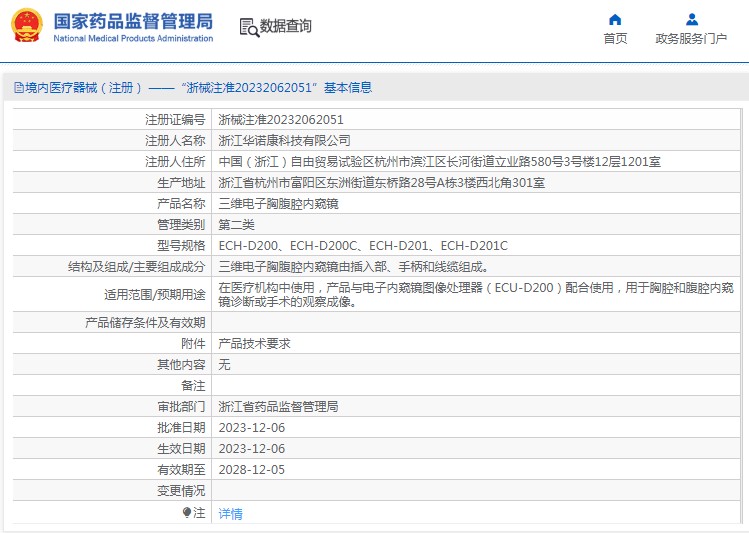Click the 审批部门 label
The width and height of the screenshot is (749, 533).
pos(181,406)
